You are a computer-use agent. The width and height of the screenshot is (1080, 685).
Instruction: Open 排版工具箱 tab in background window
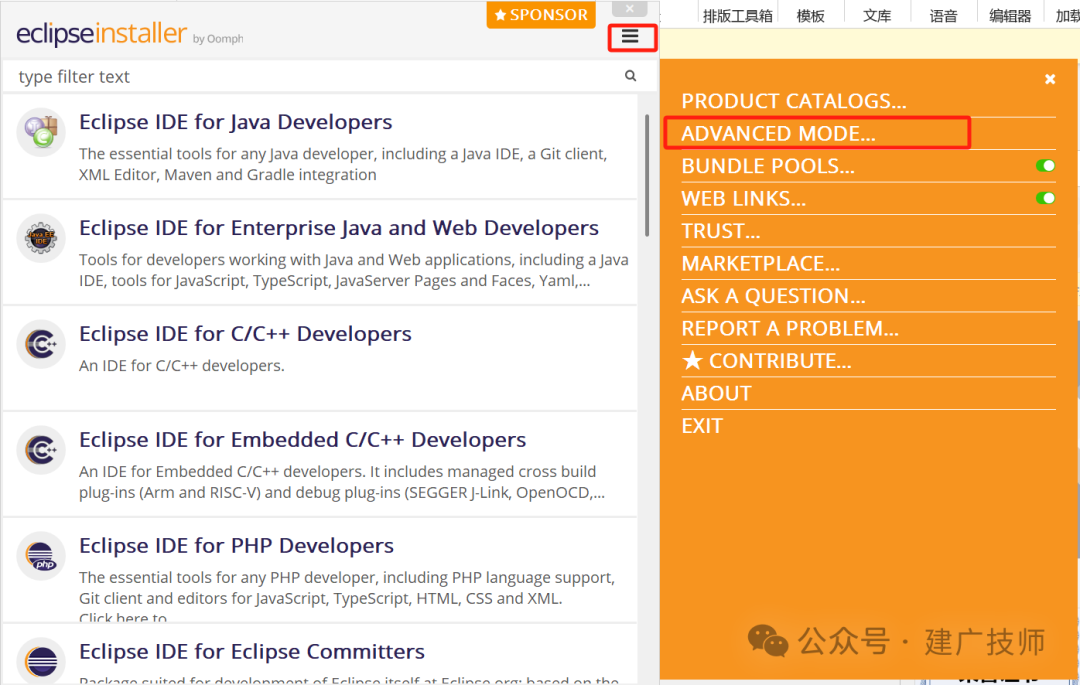pos(737,16)
